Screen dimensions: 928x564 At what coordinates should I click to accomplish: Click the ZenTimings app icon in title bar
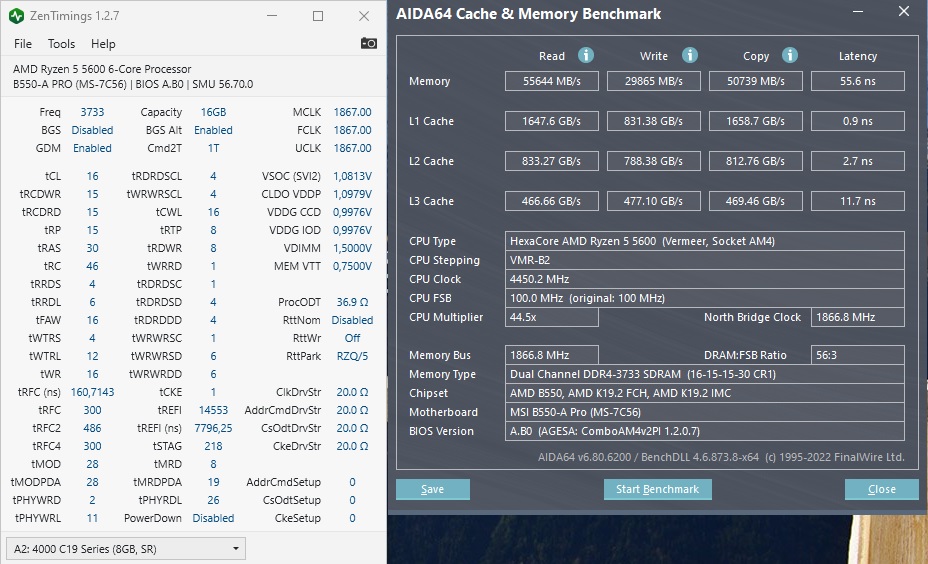(x=17, y=16)
